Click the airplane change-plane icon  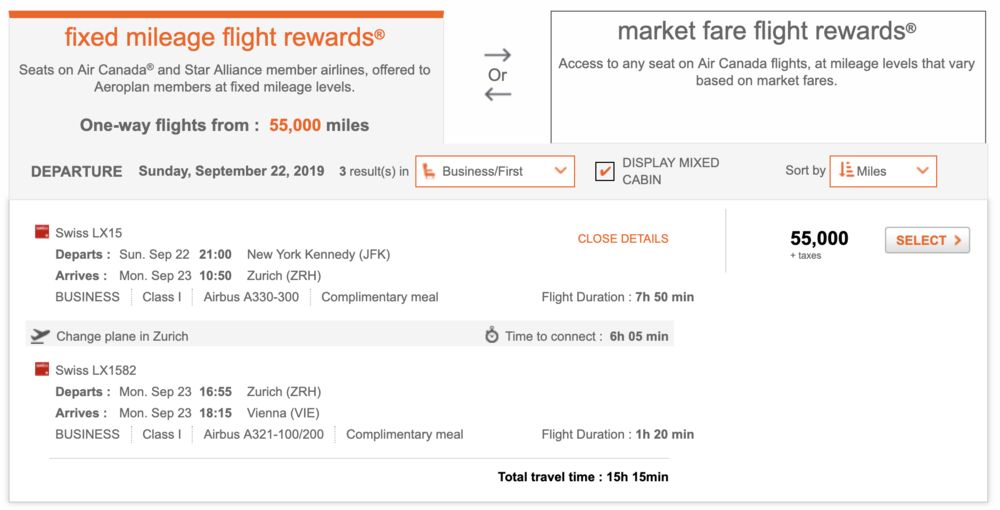point(40,336)
